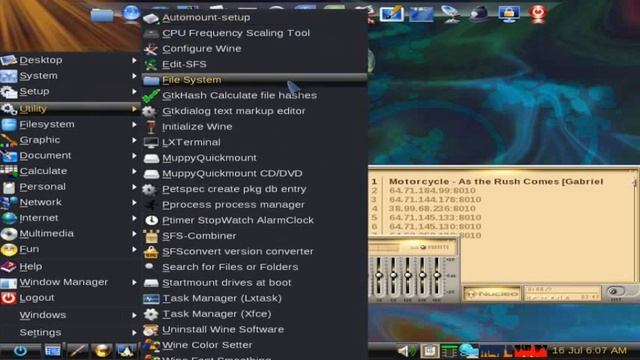Select playlist entry 38.99.68.236:8010
The width and height of the screenshot is (640, 360).
[432, 209]
